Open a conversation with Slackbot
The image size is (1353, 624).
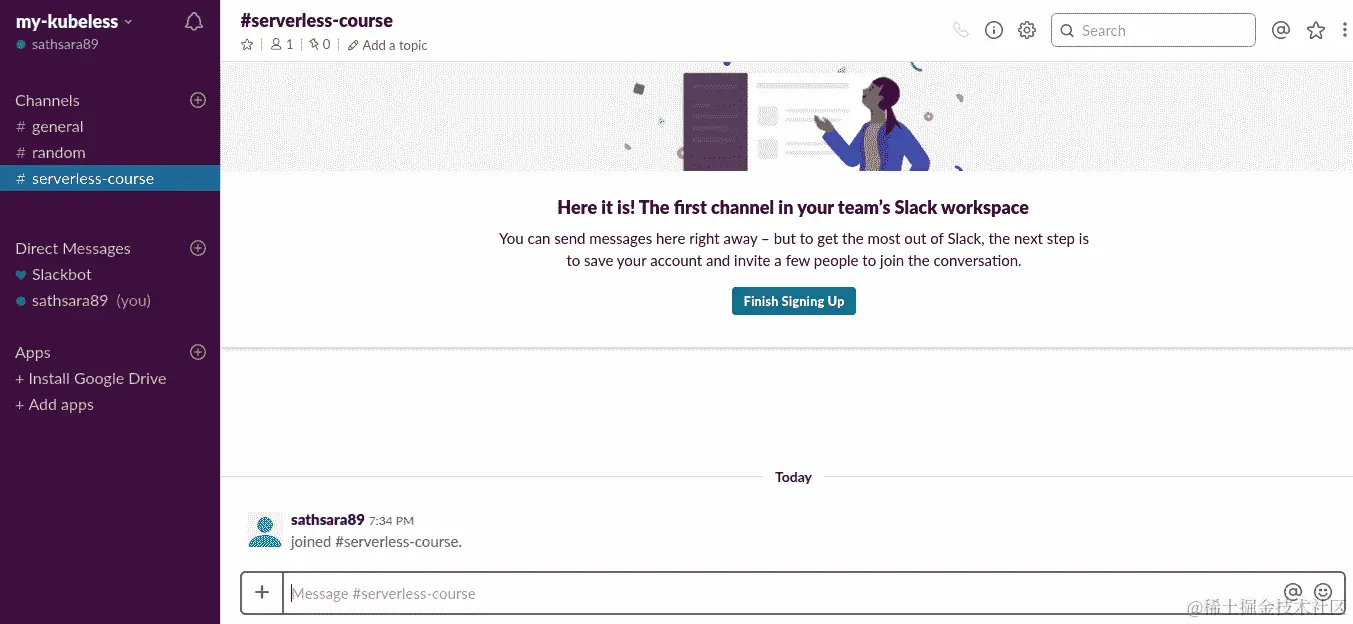63,274
